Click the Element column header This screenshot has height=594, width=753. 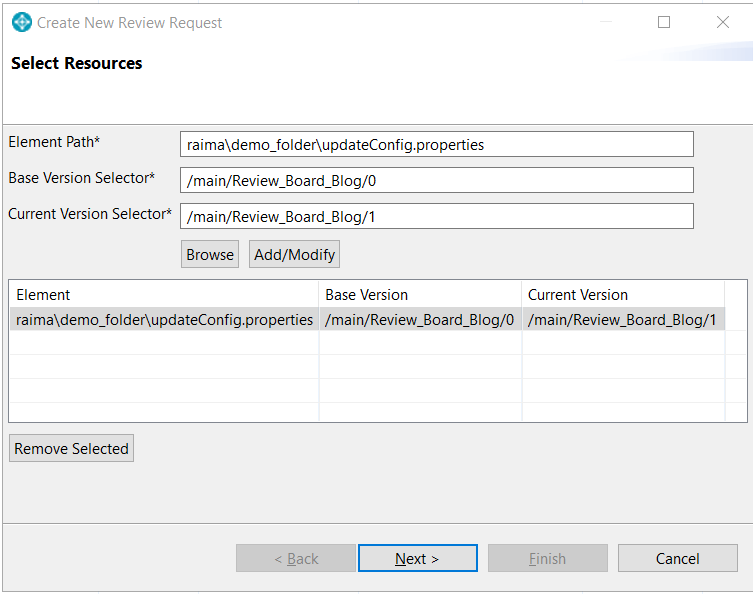coord(164,294)
